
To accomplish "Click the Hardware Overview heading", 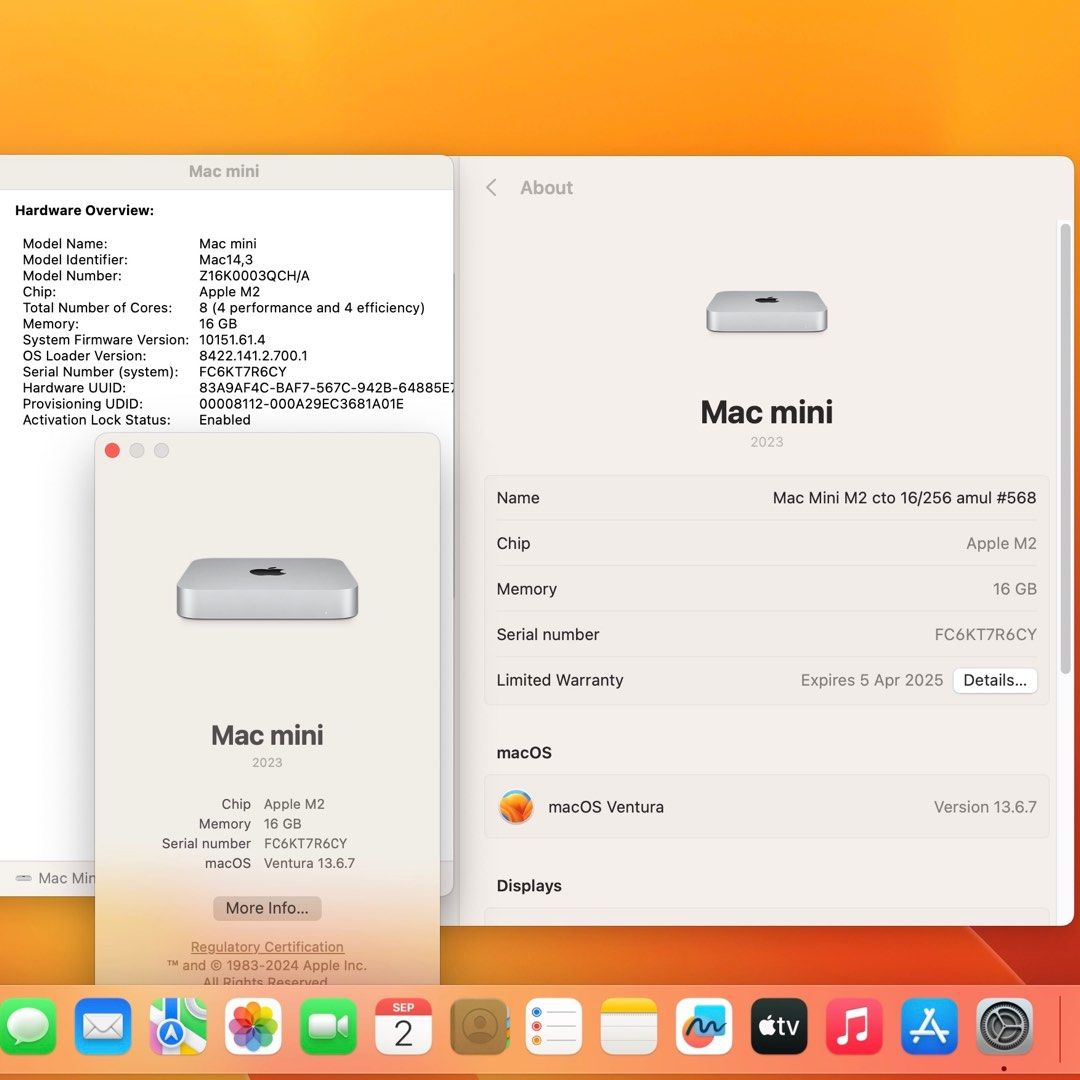I will coord(85,210).
